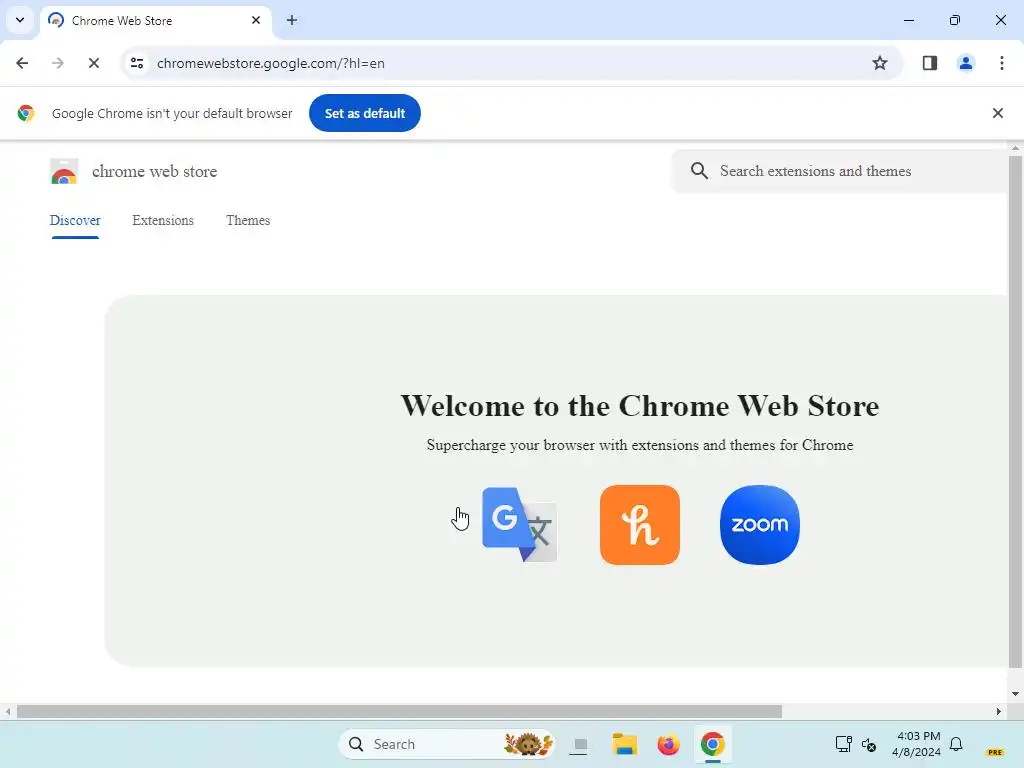Bookmark this page with the star

(880, 63)
